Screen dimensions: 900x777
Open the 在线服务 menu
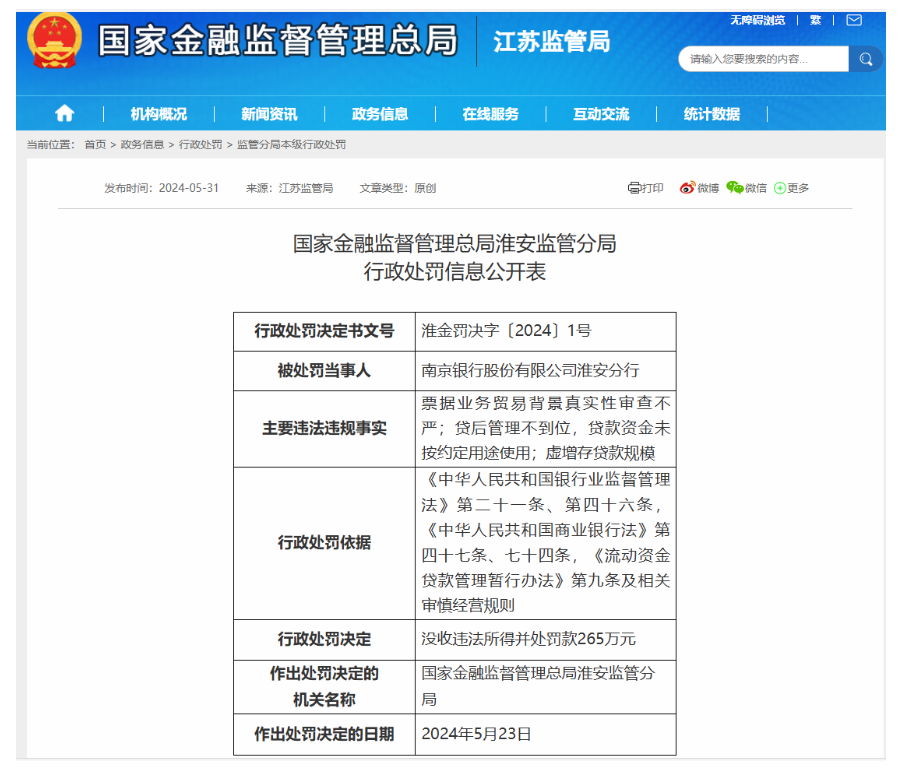(x=490, y=114)
